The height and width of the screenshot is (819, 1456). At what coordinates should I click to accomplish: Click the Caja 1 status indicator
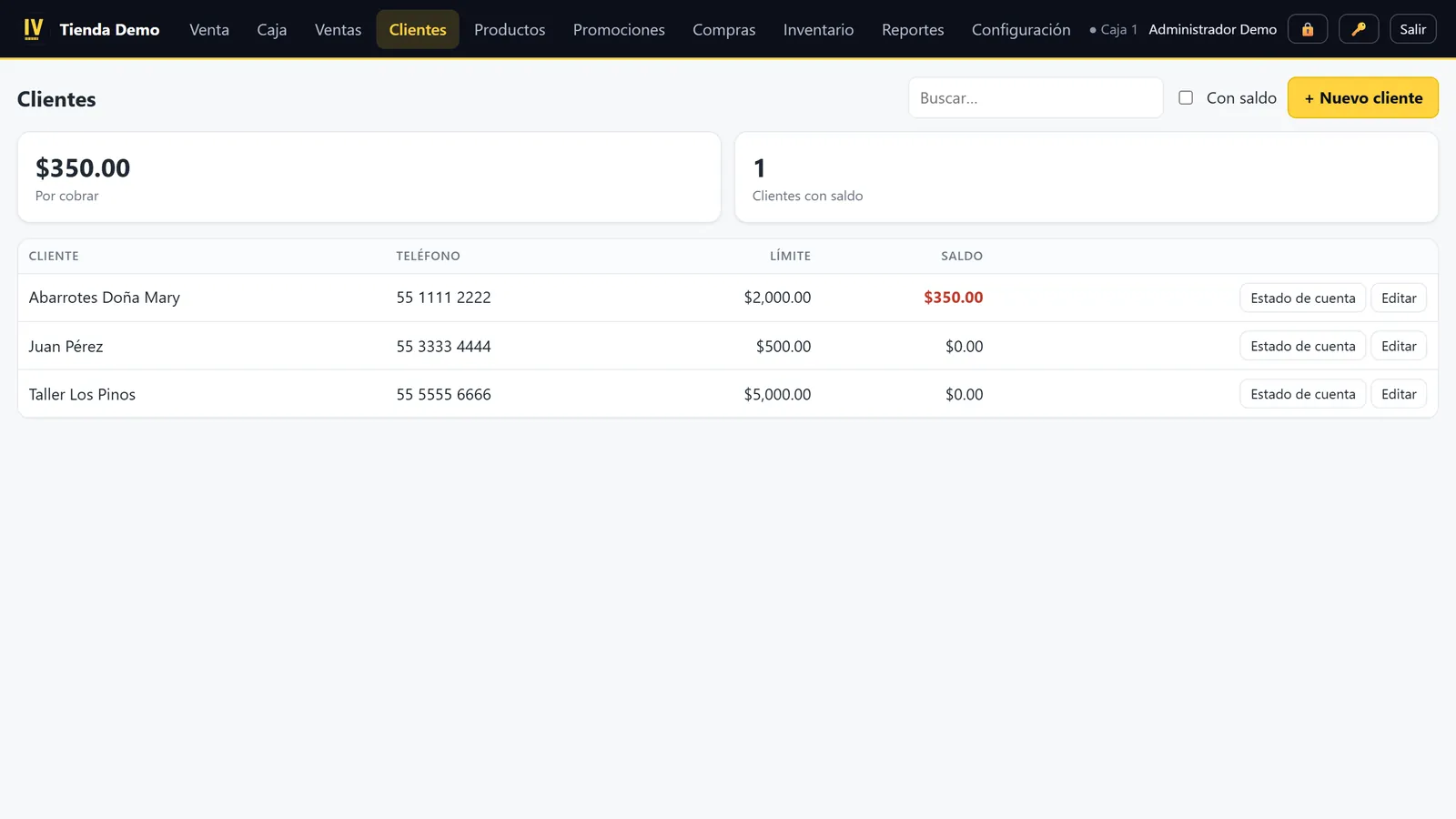click(1113, 29)
